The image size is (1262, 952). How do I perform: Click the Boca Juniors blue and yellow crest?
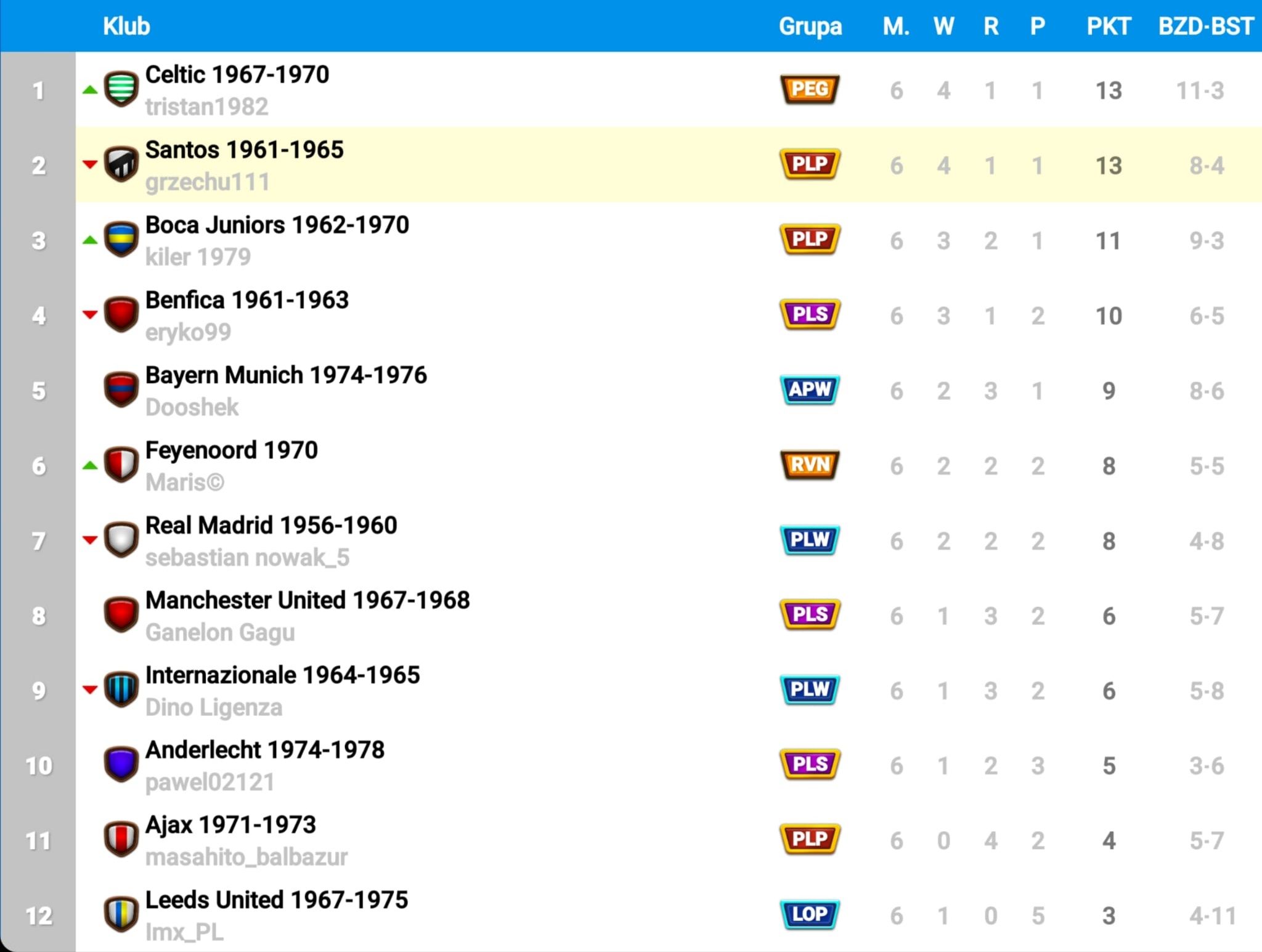[121, 239]
